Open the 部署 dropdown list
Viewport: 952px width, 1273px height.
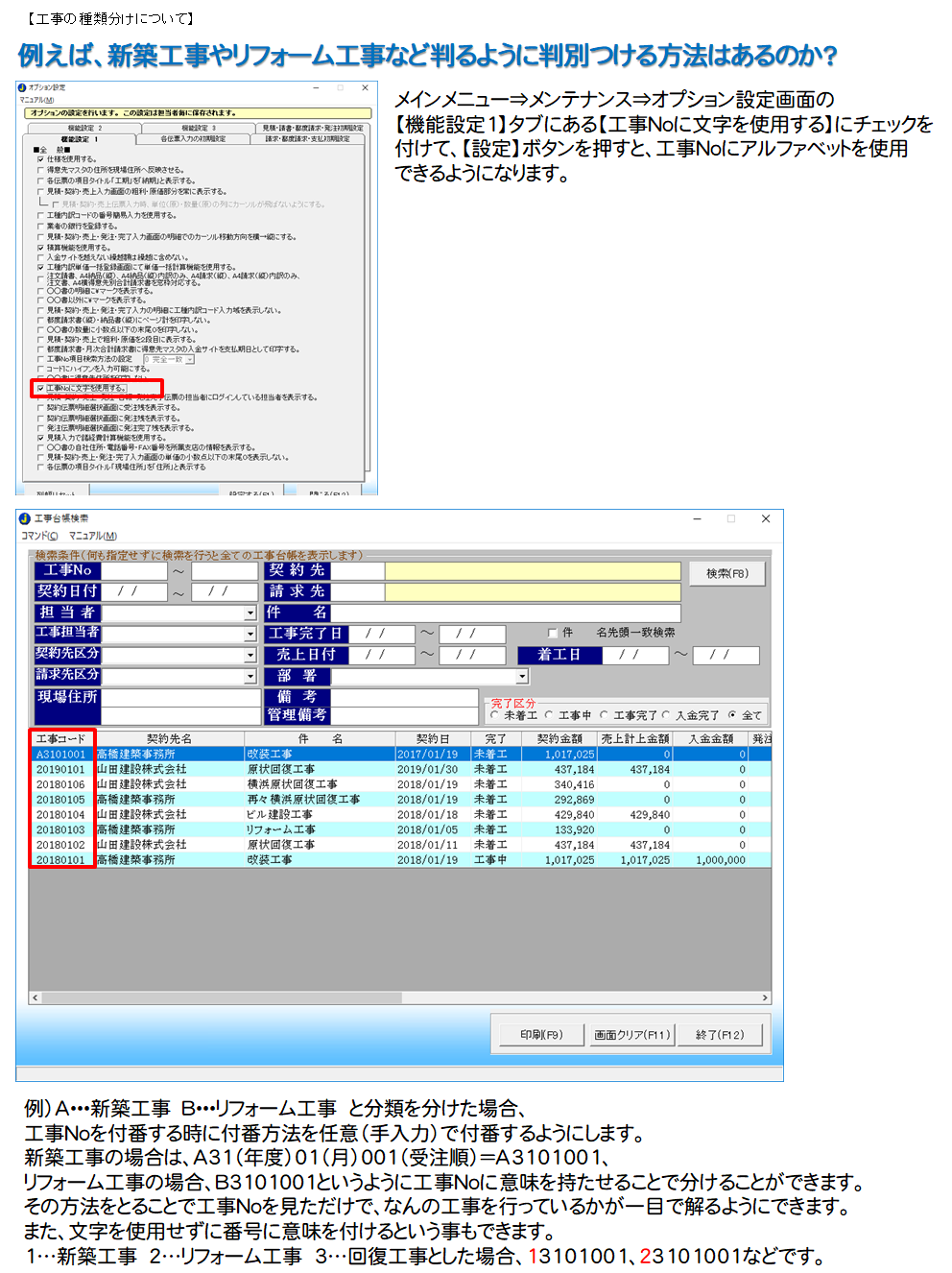point(522,677)
